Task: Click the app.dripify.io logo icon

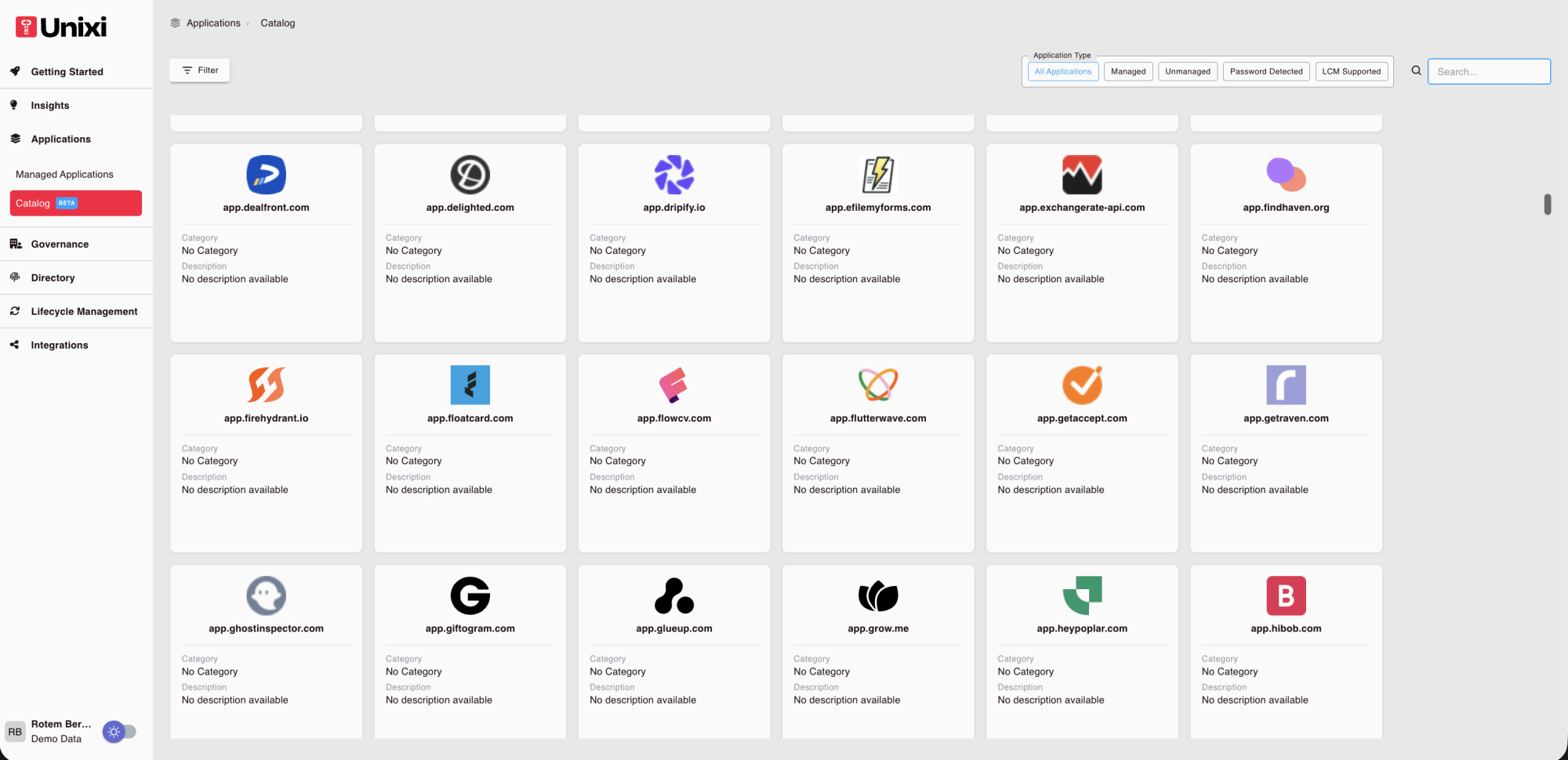Action: (674, 175)
